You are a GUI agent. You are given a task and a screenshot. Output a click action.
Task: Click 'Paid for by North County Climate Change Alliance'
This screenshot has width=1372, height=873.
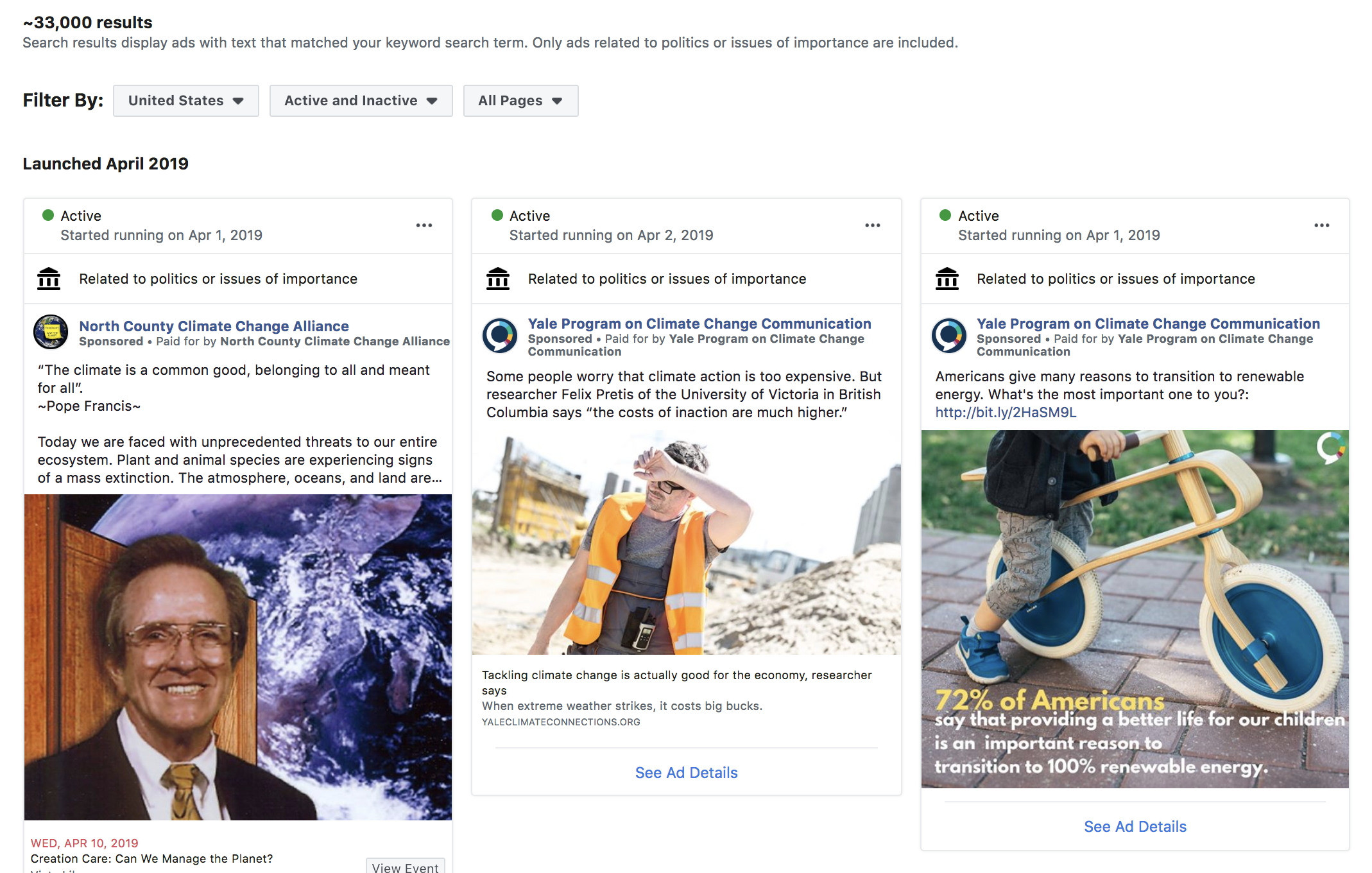pyautogui.click(x=303, y=341)
